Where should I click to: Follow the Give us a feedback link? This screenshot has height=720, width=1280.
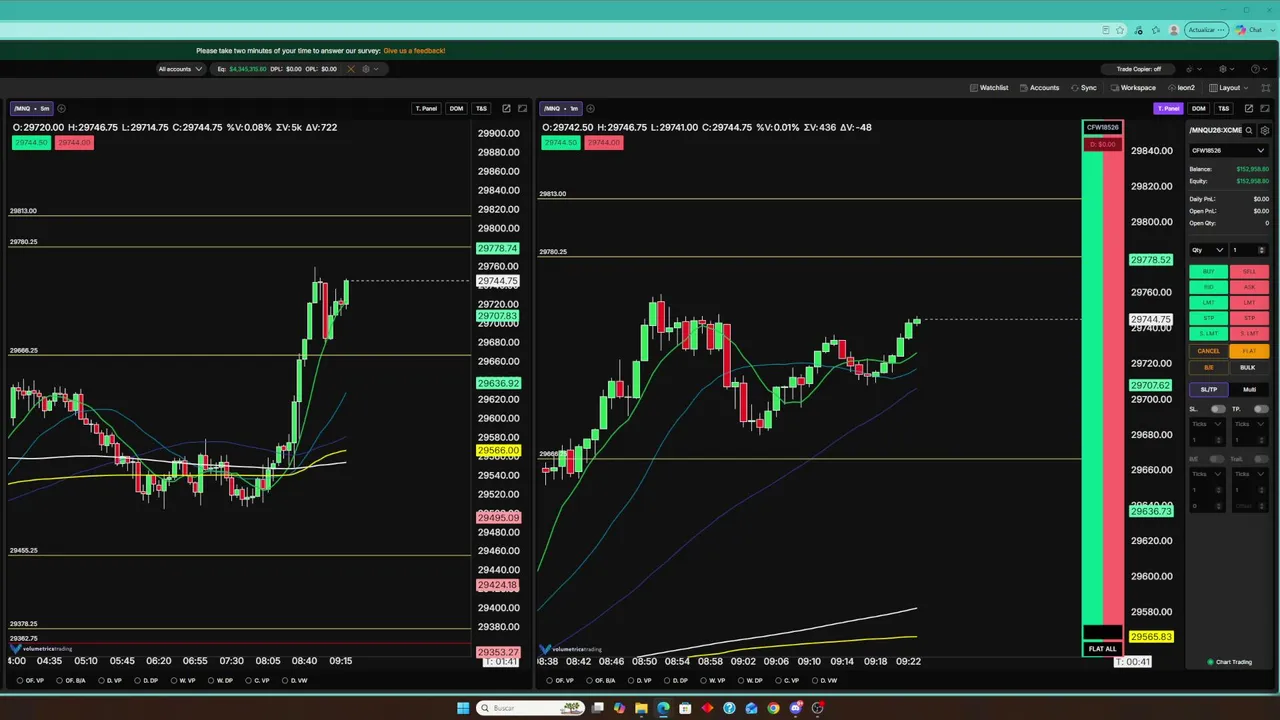pos(414,50)
